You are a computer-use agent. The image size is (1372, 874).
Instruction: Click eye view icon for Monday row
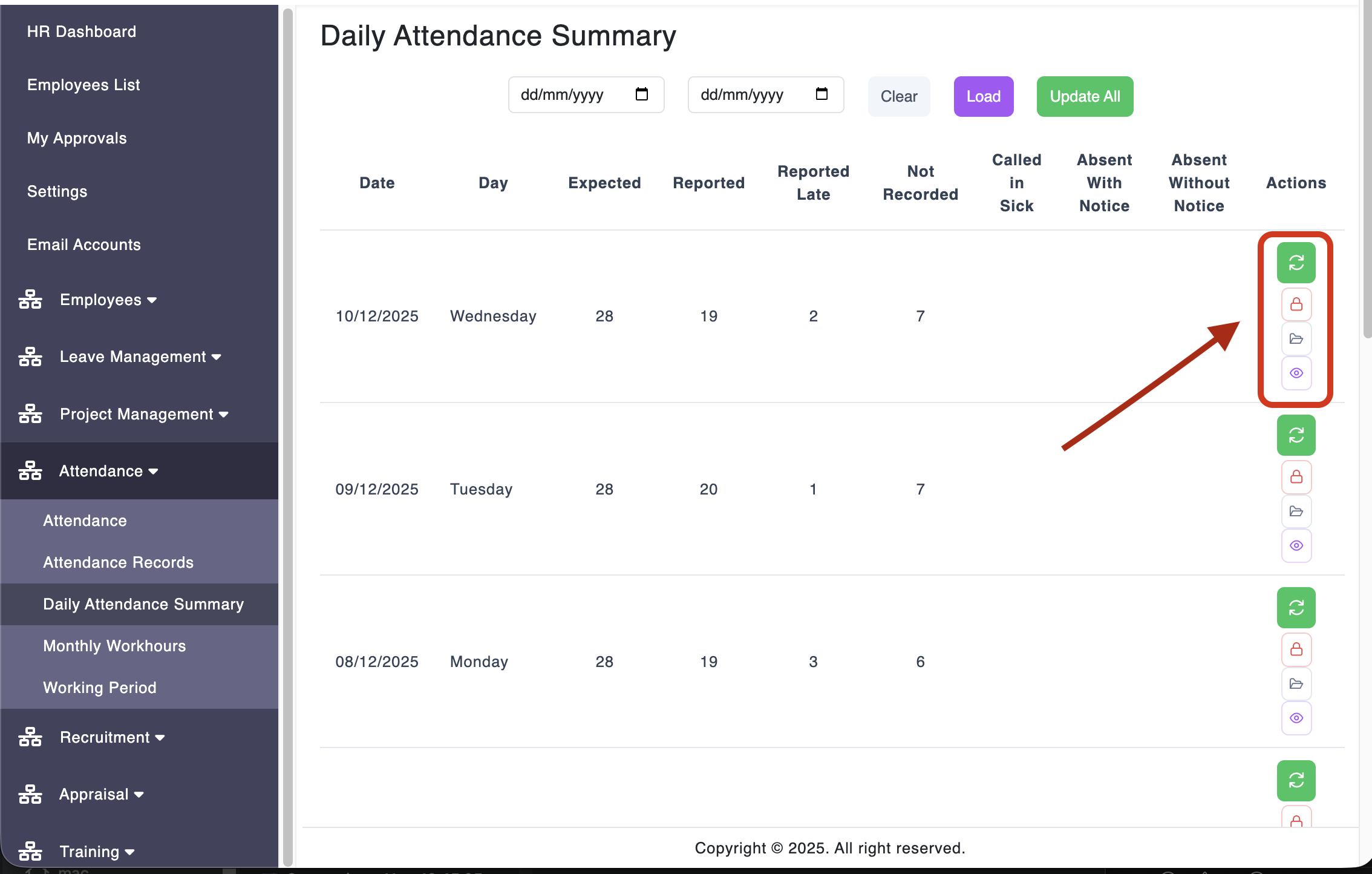(1296, 718)
